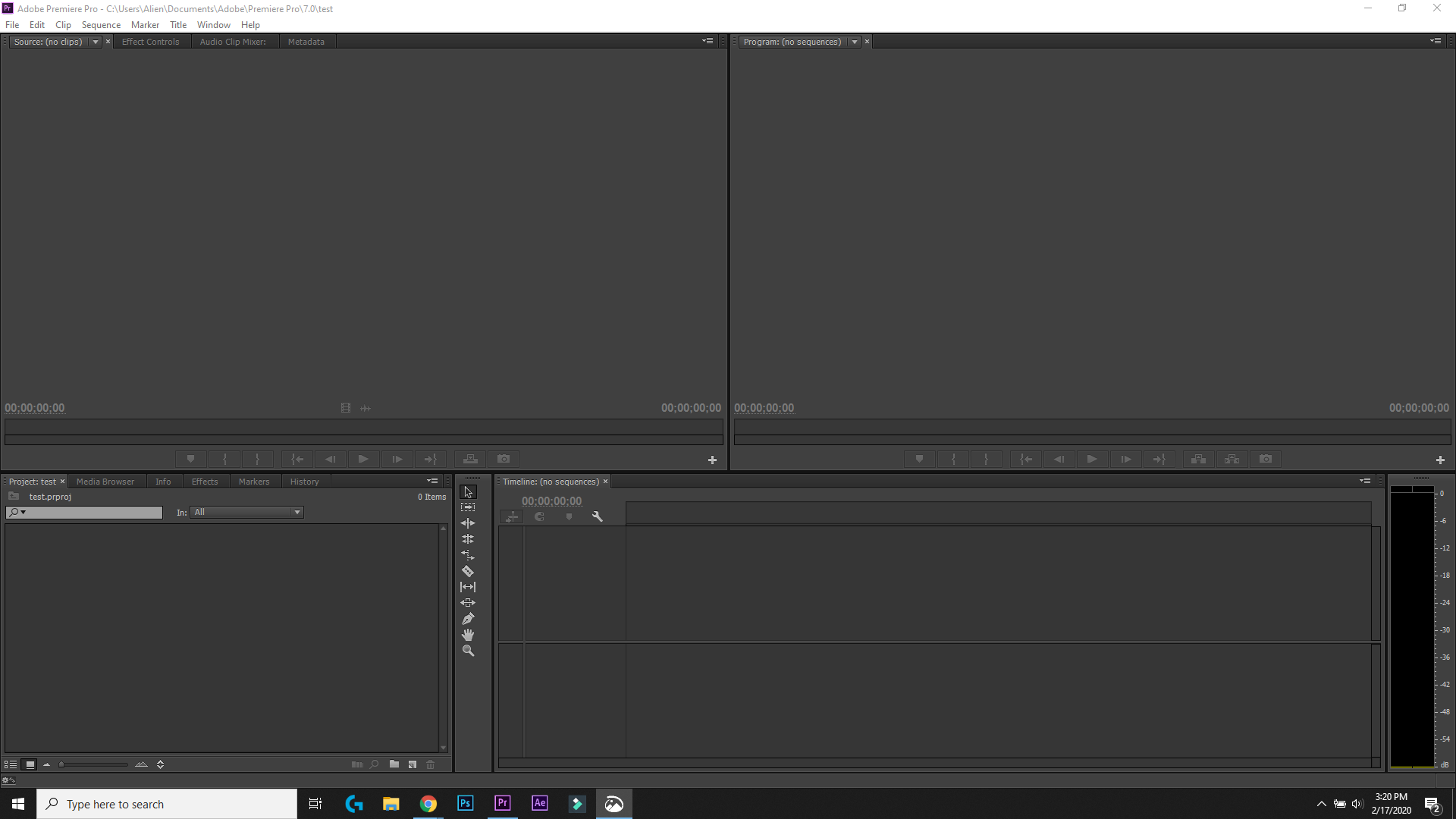1456x819 pixels.
Task: Open the Markers tab in project panel
Action: 254,481
